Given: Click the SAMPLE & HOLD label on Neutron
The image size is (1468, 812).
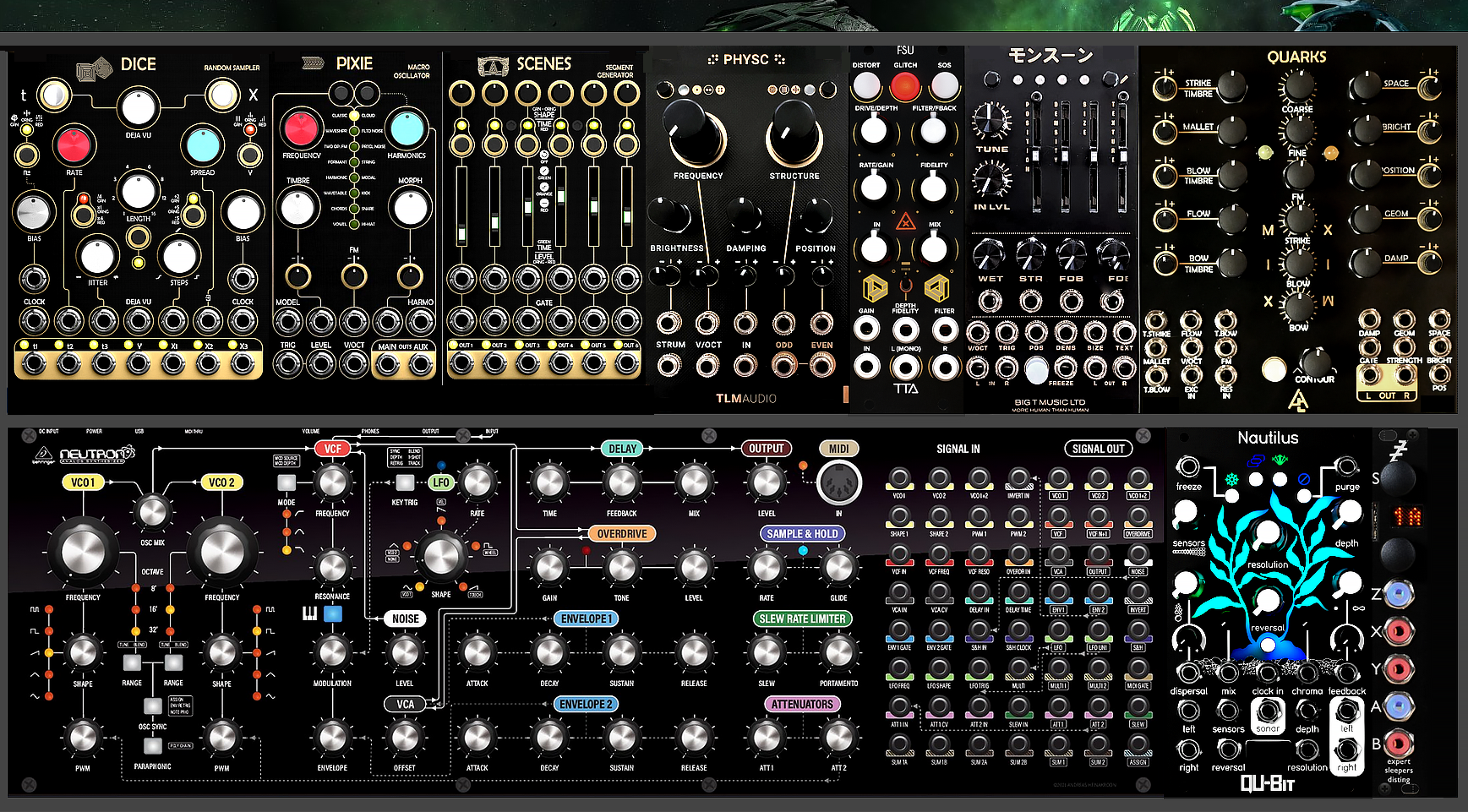Looking at the screenshot, I should pos(802,534).
